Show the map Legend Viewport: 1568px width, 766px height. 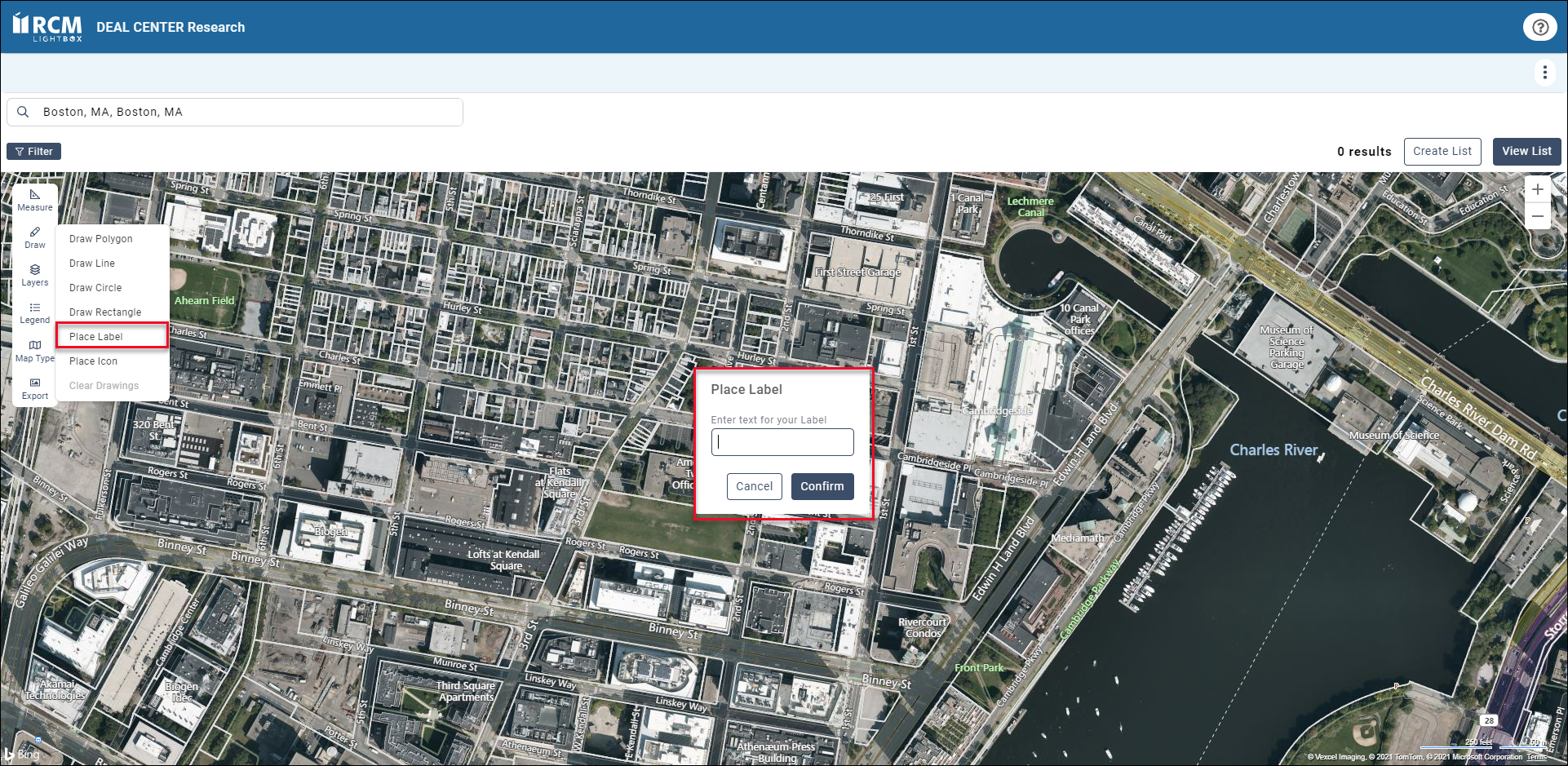coord(35,312)
